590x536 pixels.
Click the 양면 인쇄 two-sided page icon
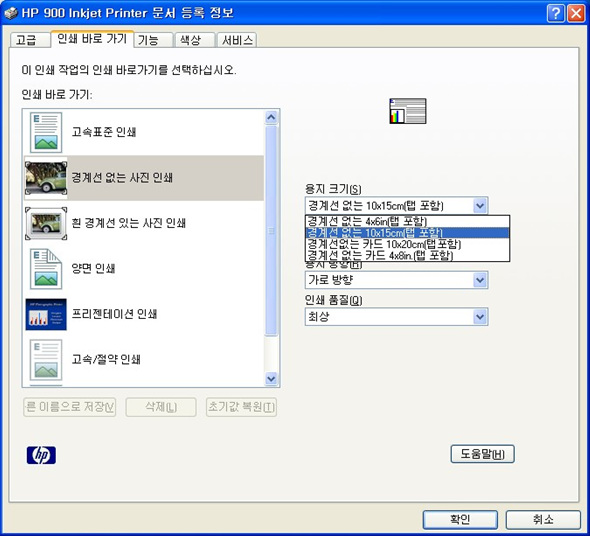click(46, 269)
